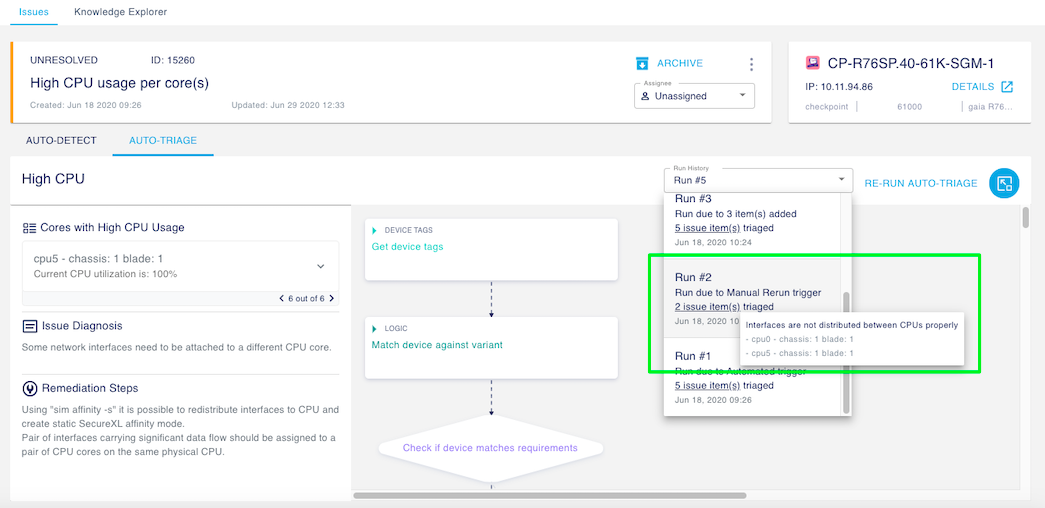Viewport: 1045px width, 508px height.
Task: Click the external link icon beside Details
Action: pos(1007,87)
